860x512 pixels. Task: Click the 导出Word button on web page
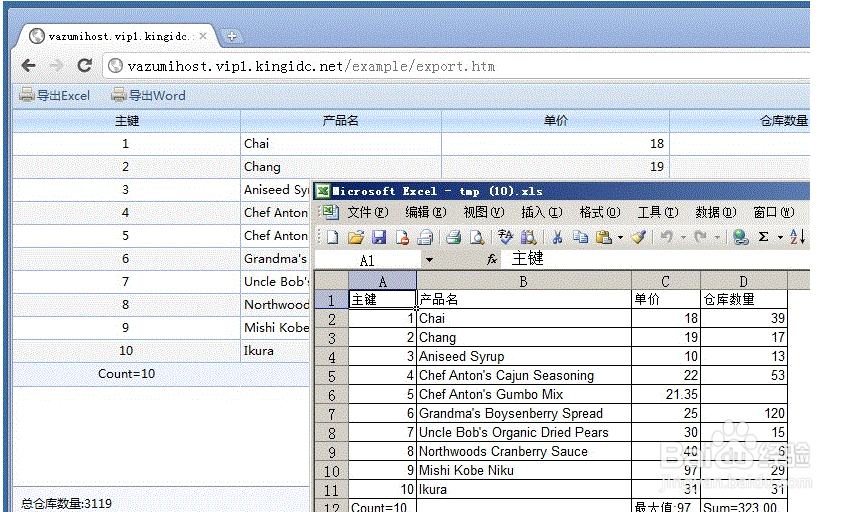[148, 95]
